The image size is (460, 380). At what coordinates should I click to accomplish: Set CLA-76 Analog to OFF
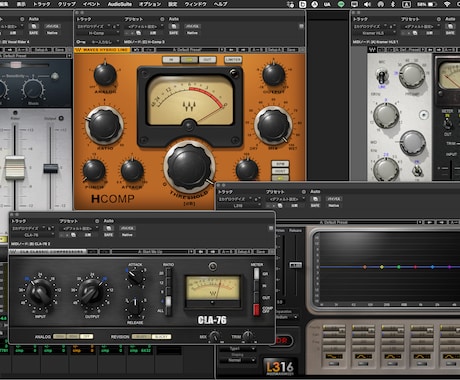point(87,337)
